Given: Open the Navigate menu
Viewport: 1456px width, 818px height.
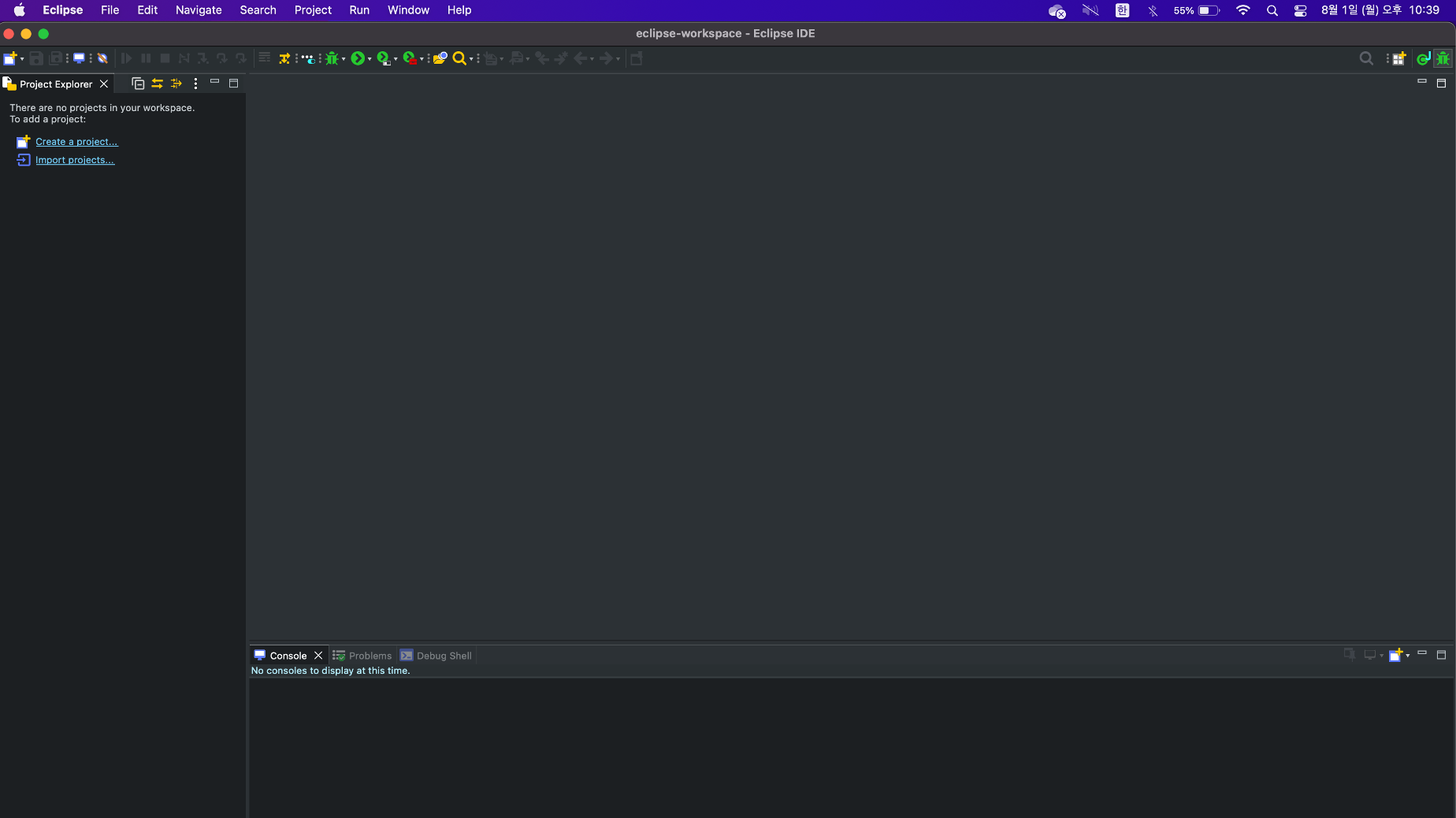Looking at the screenshot, I should 199,10.
